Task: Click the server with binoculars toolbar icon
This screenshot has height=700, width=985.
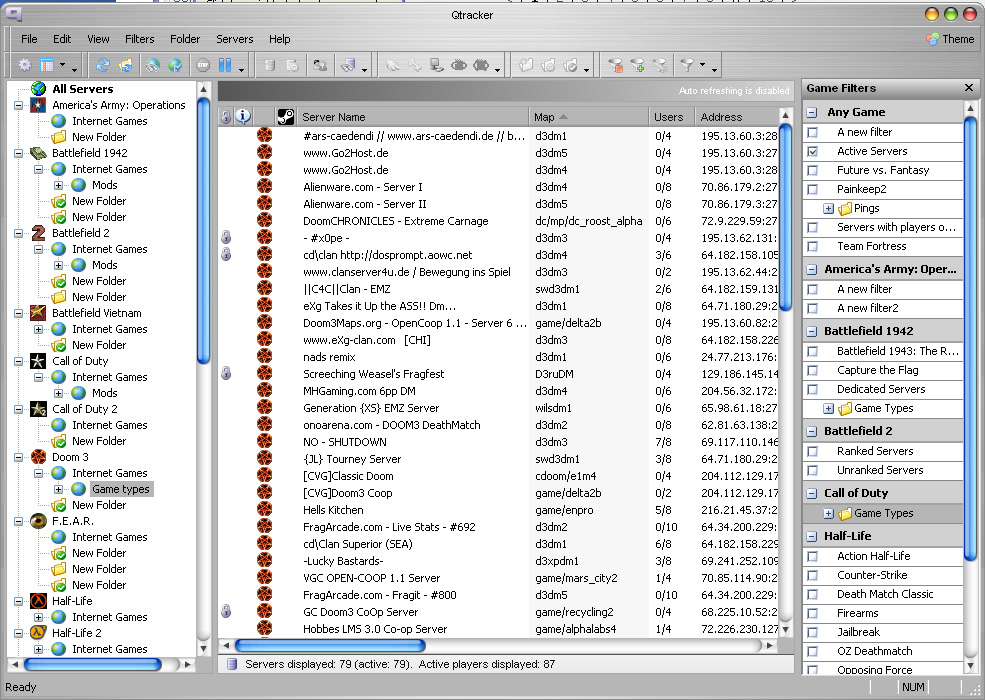Action: point(348,65)
